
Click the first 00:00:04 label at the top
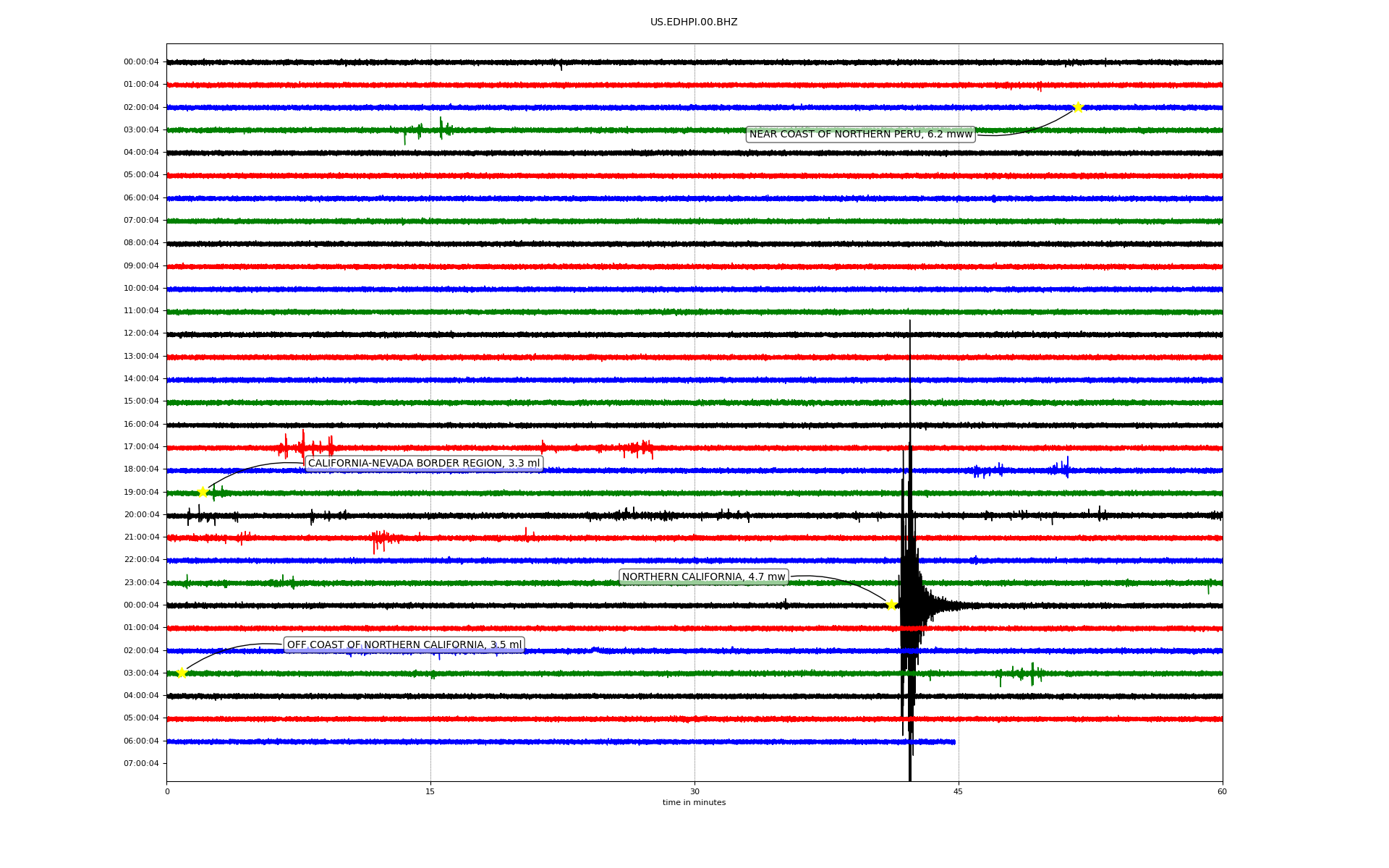click(x=141, y=62)
